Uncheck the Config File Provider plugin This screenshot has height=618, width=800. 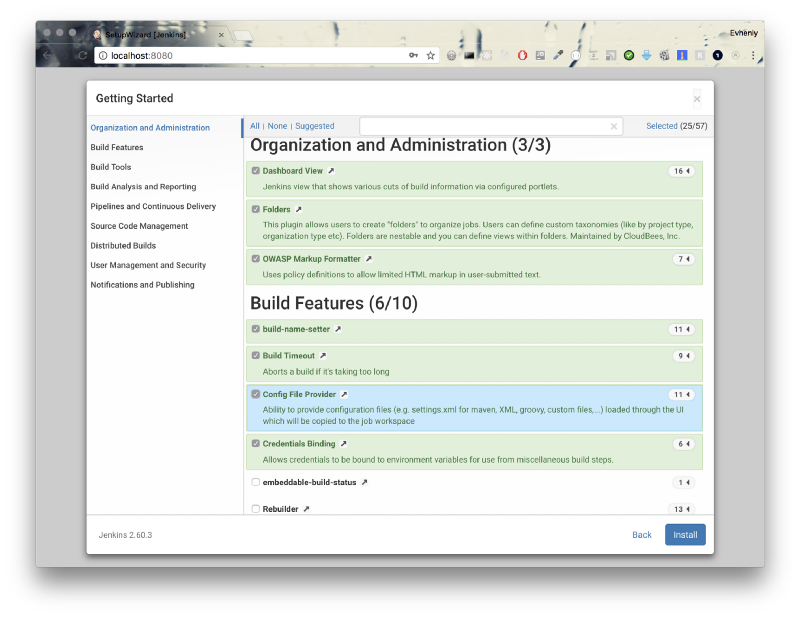coord(256,394)
